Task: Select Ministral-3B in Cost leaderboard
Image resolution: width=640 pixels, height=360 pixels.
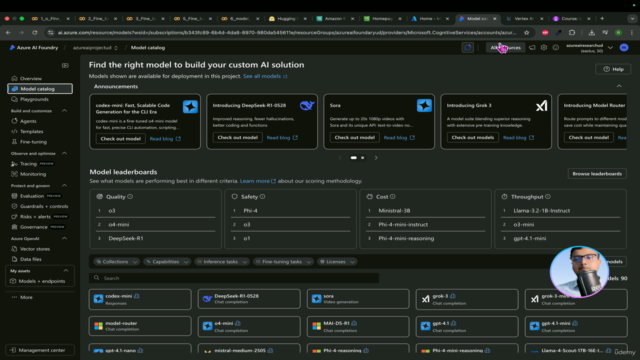Action: [x=394, y=211]
